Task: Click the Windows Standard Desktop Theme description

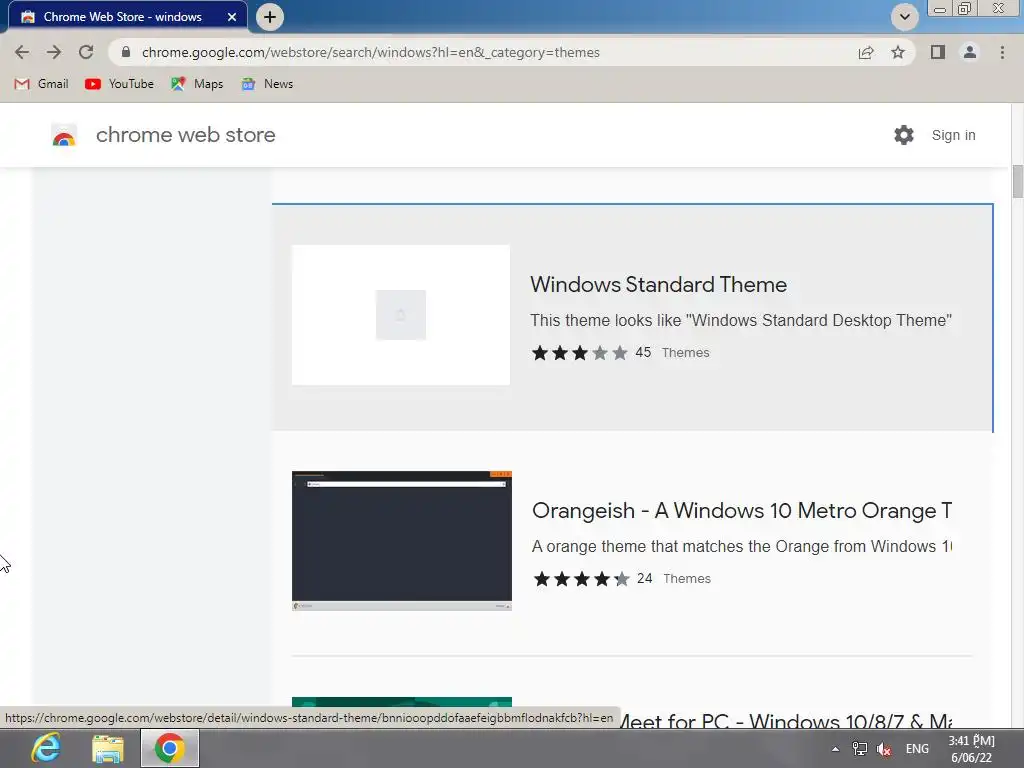Action: (741, 321)
